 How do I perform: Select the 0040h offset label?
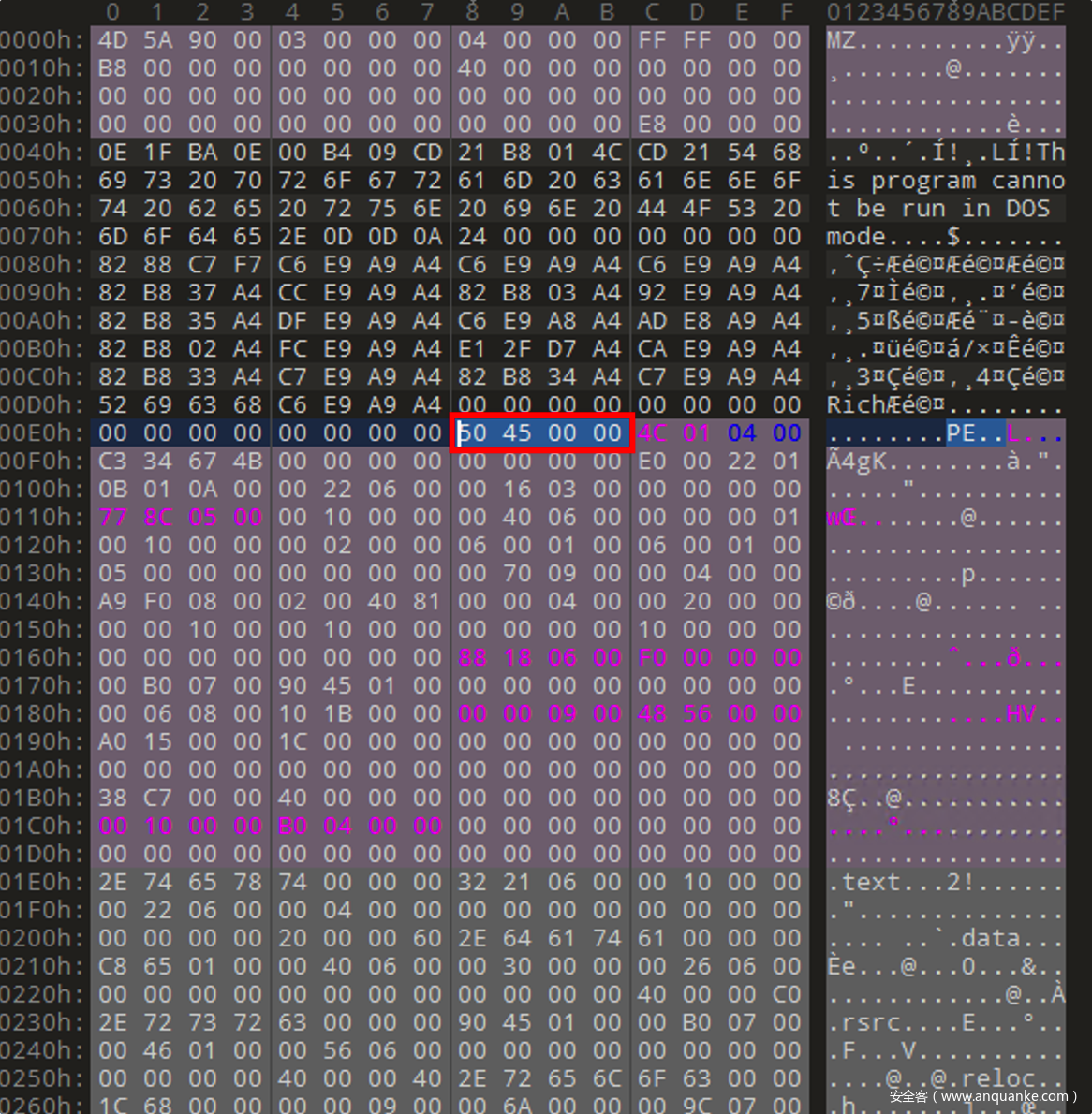[43, 153]
